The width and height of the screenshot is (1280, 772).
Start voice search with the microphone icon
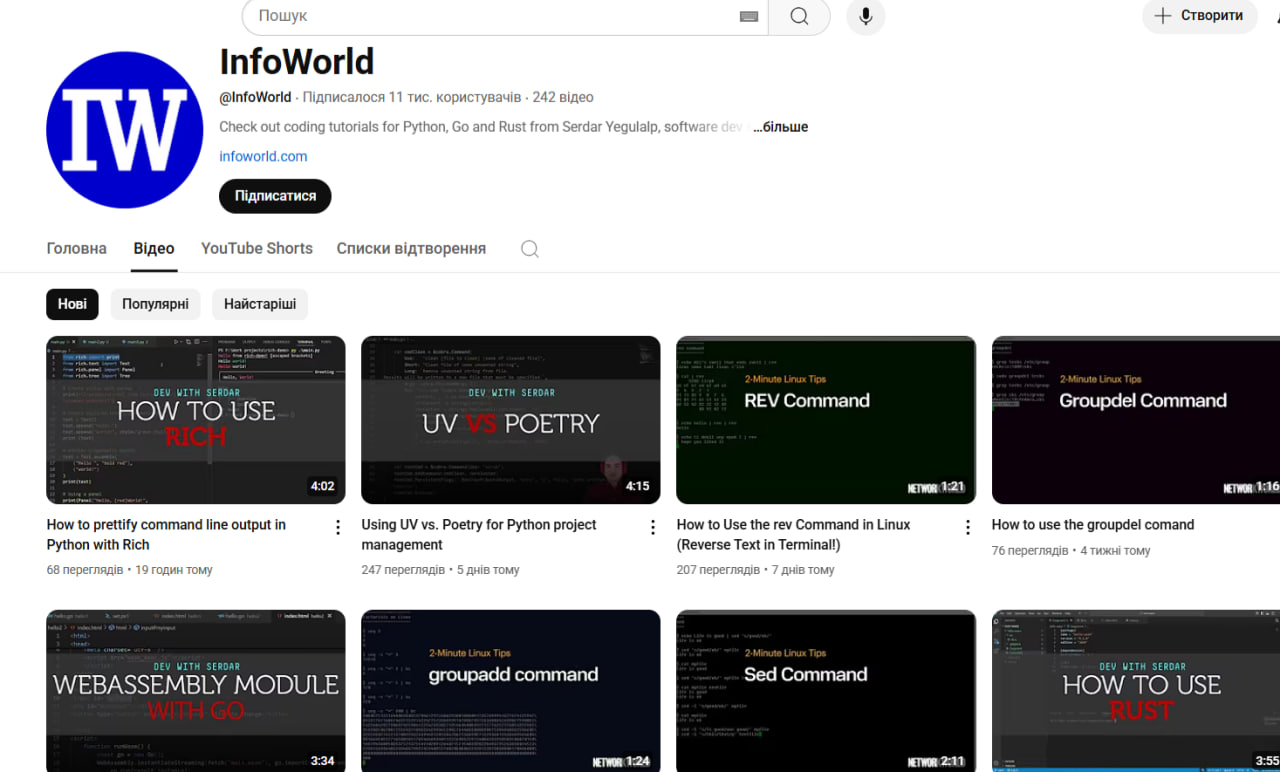tap(866, 16)
